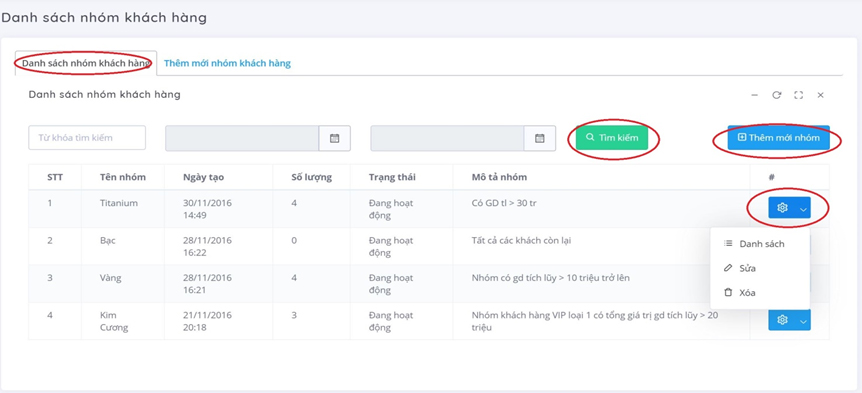Focus the 'Từ khóa tìm kiếm' search field
862x393 pixels.
(x=87, y=137)
